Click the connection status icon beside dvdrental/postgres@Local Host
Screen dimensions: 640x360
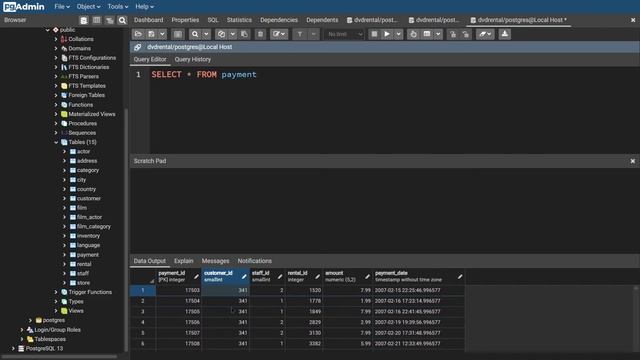click(138, 47)
